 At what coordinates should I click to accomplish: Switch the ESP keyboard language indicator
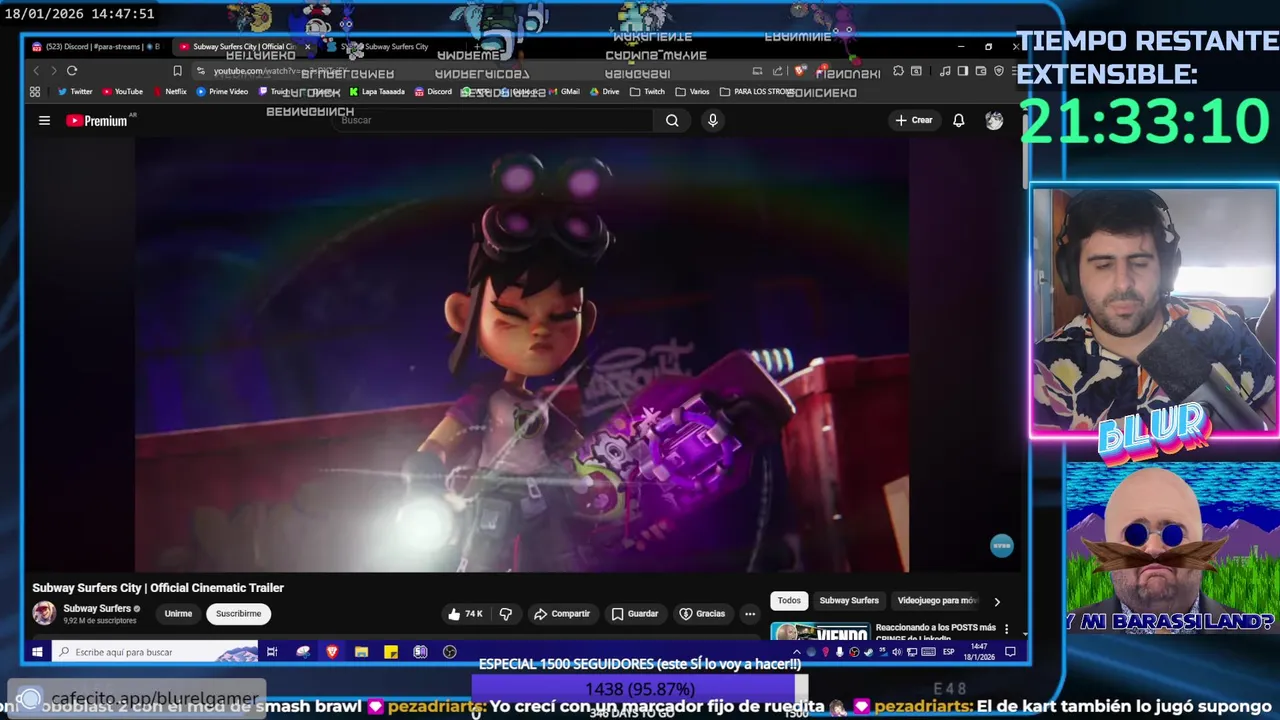948,652
